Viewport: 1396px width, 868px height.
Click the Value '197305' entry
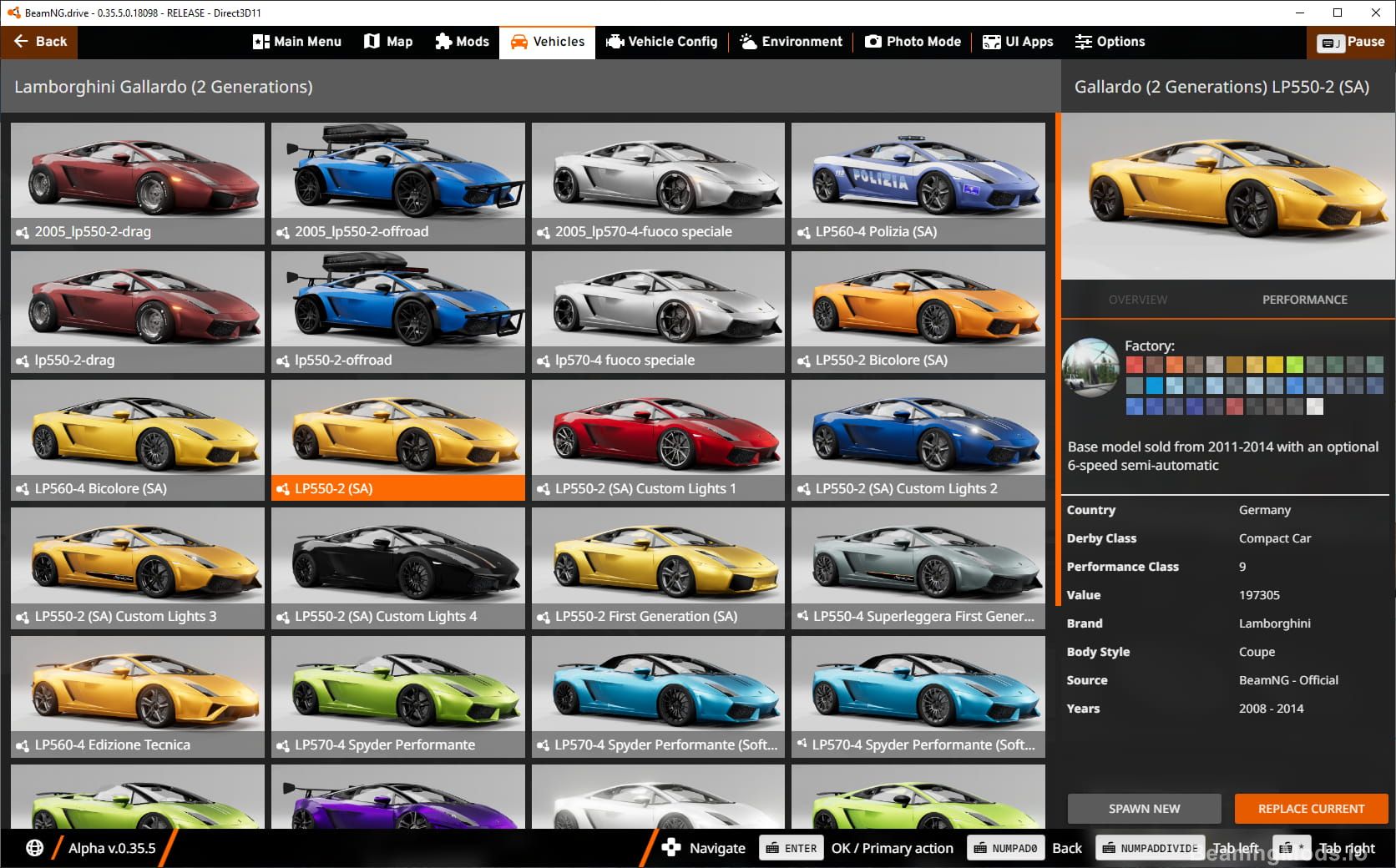tap(1259, 595)
